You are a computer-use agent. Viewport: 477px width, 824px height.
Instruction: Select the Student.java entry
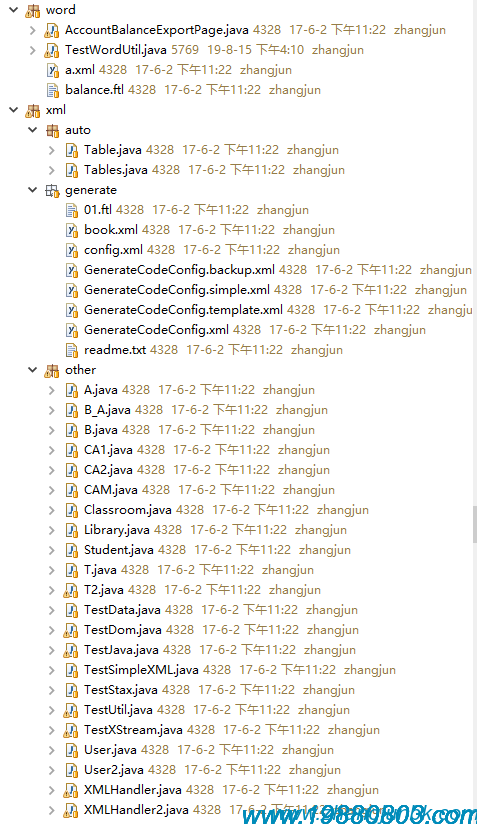click(119, 550)
